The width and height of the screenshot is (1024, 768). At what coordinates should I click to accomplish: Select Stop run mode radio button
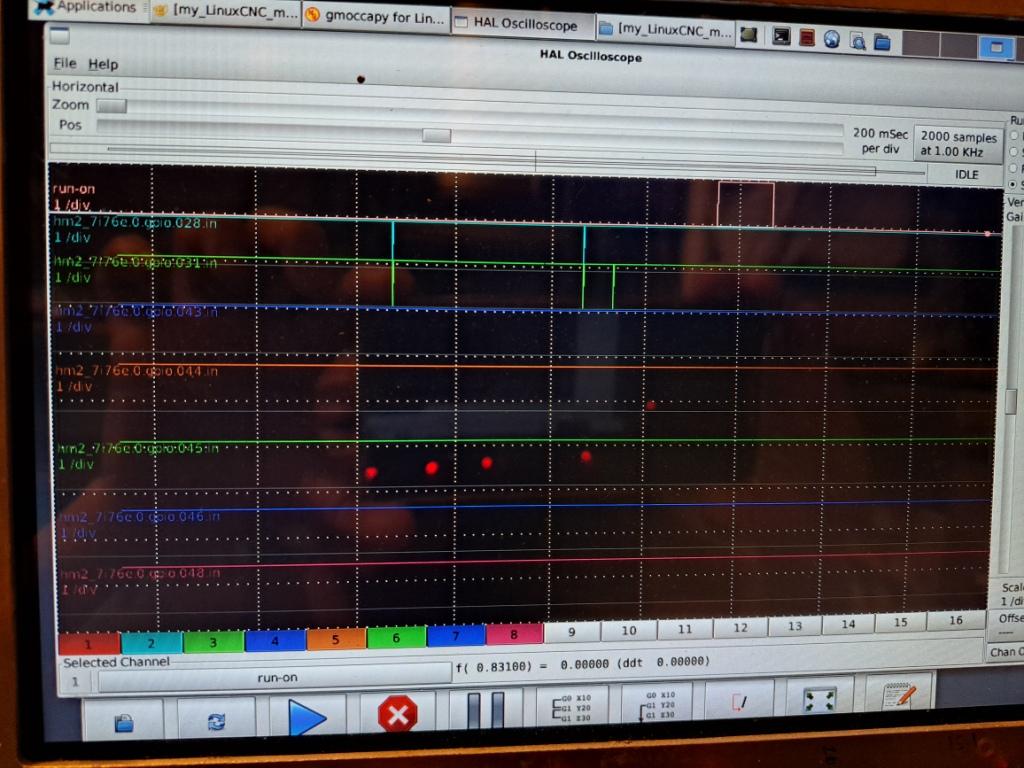(x=1014, y=184)
